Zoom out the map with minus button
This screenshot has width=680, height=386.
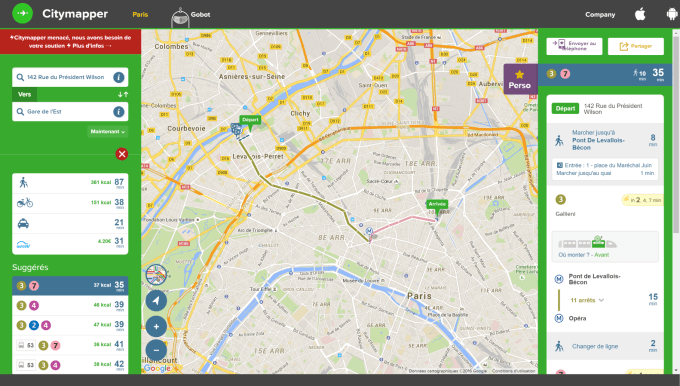point(156,350)
